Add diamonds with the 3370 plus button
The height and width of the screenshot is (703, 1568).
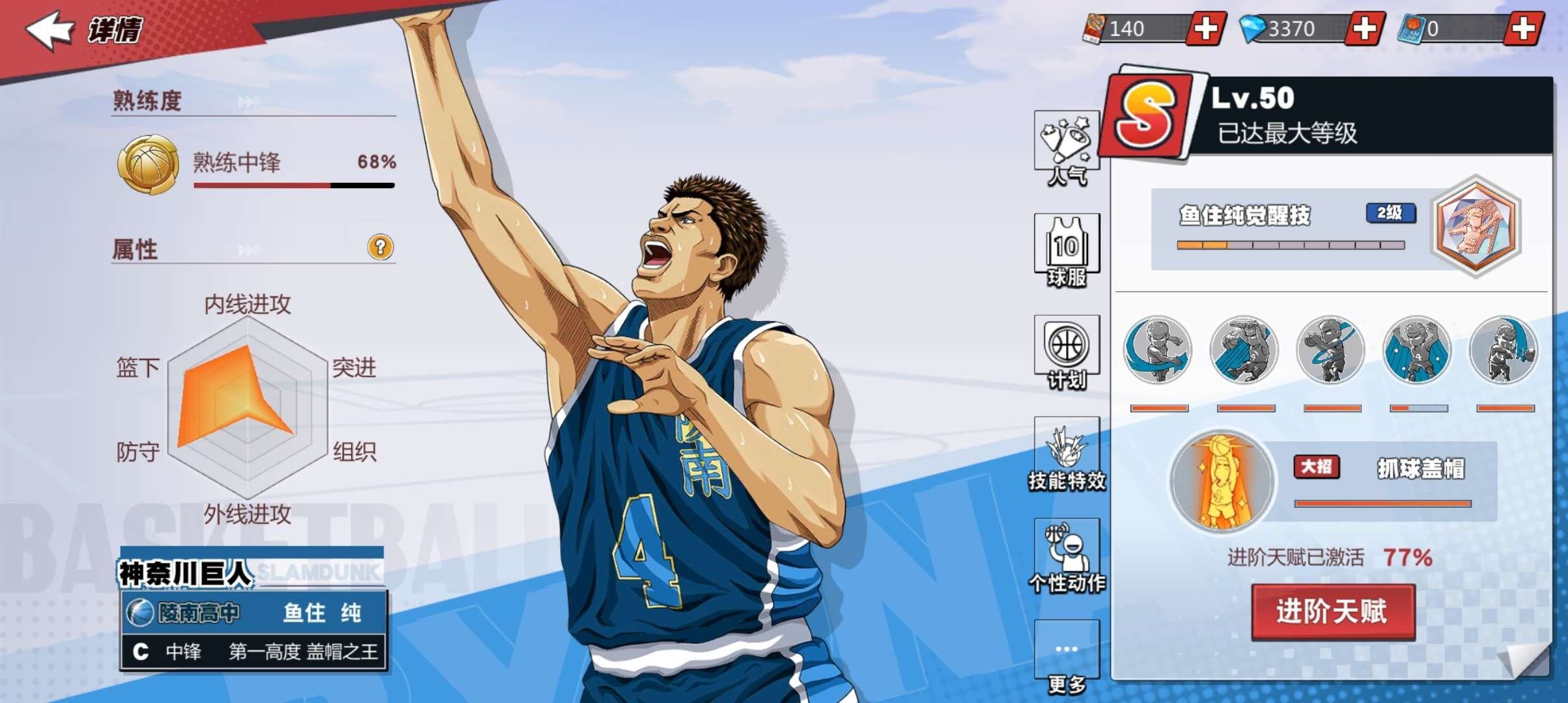pos(1364,29)
